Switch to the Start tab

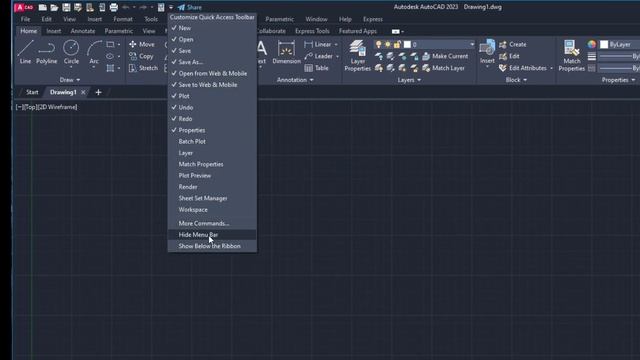[x=32, y=92]
